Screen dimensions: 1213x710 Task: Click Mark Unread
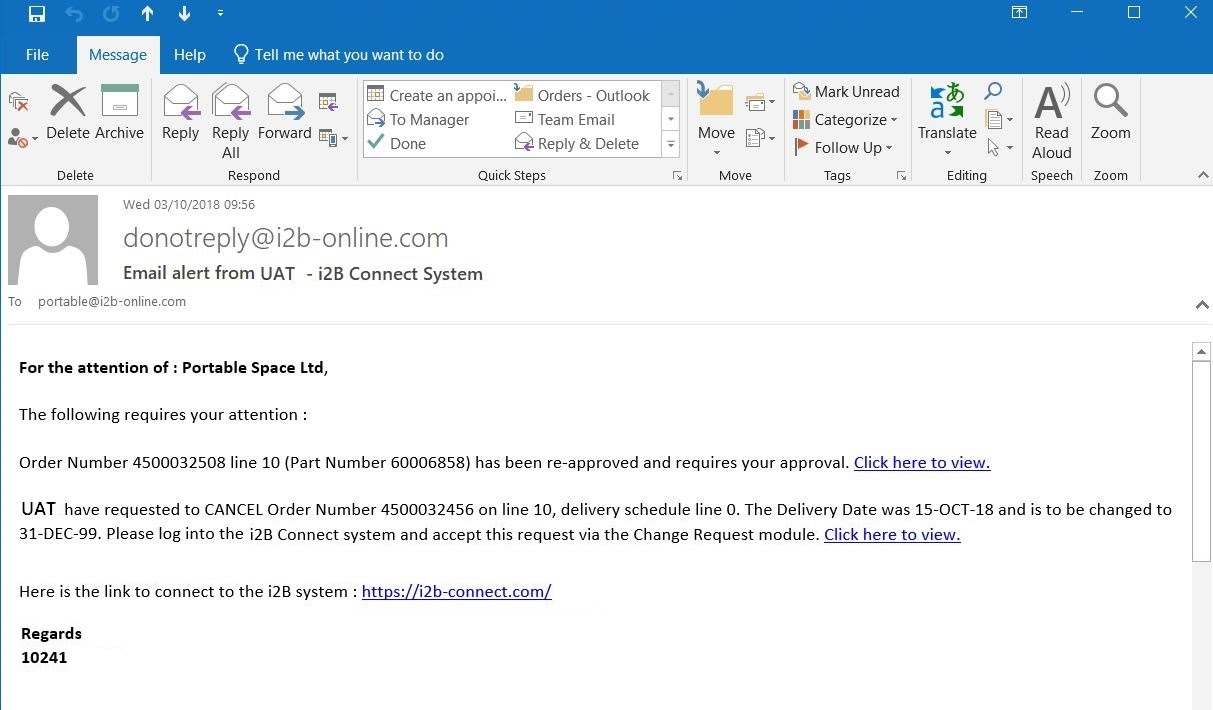[846, 91]
